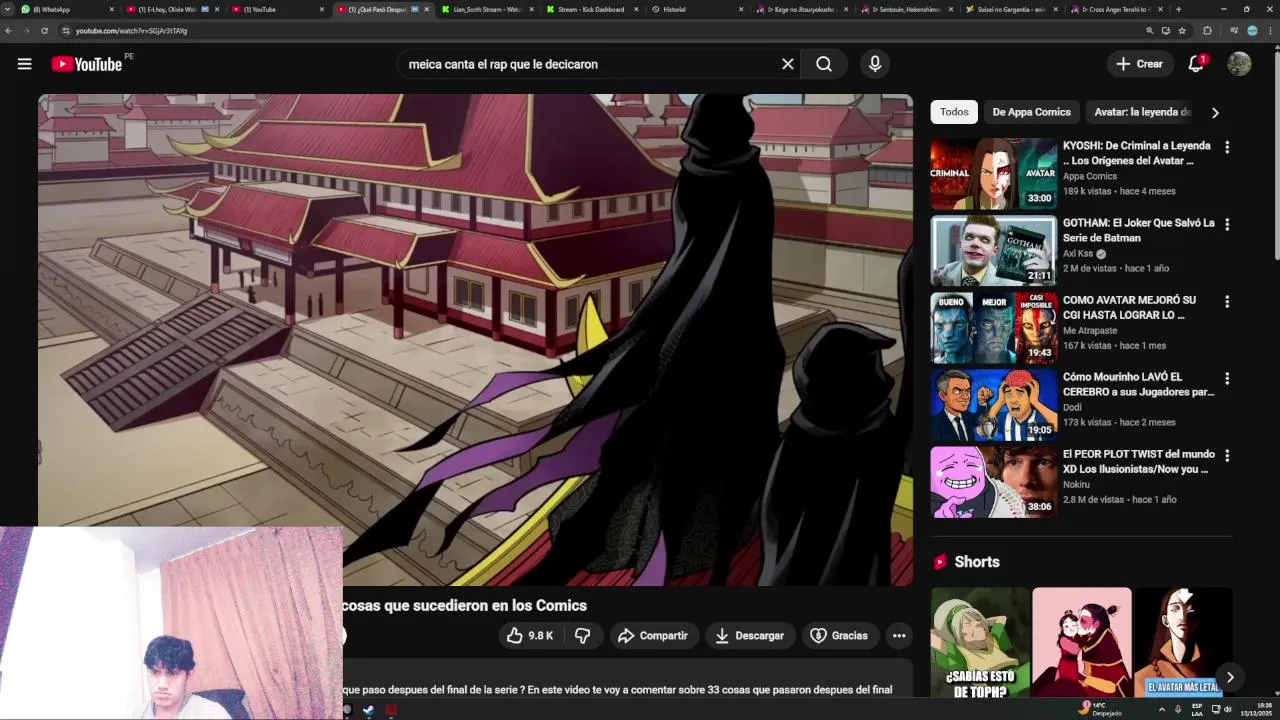Open the ¿Sabías esto de Toph? short
The image size is (1280, 720).
tap(980, 642)
